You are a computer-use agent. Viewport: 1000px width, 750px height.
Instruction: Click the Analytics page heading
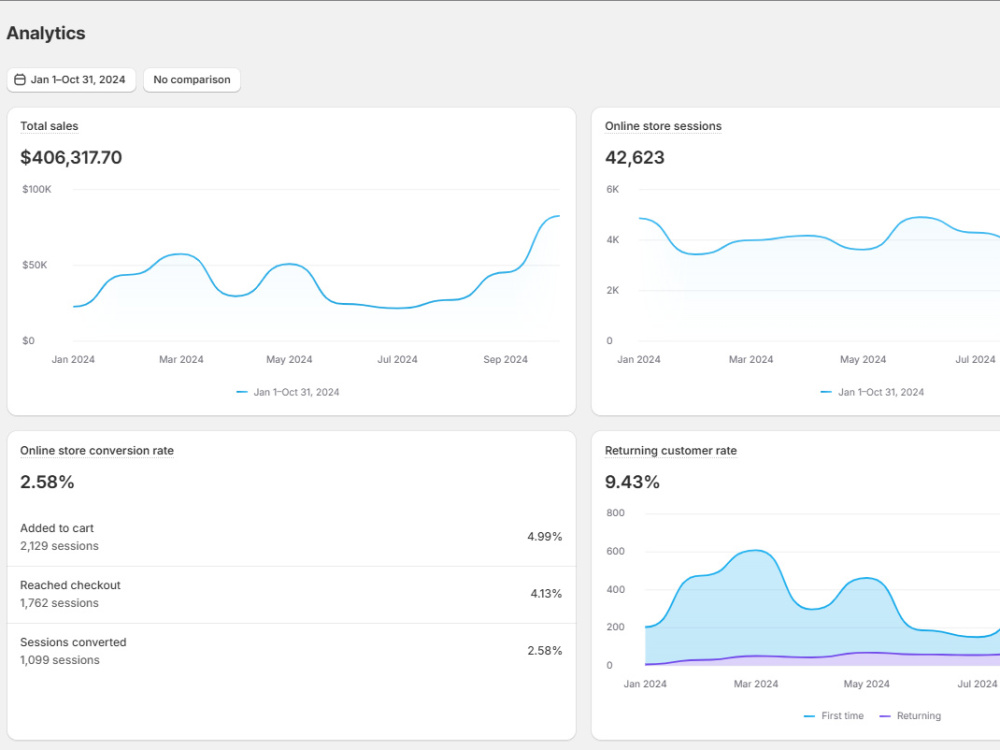point(46,33)
